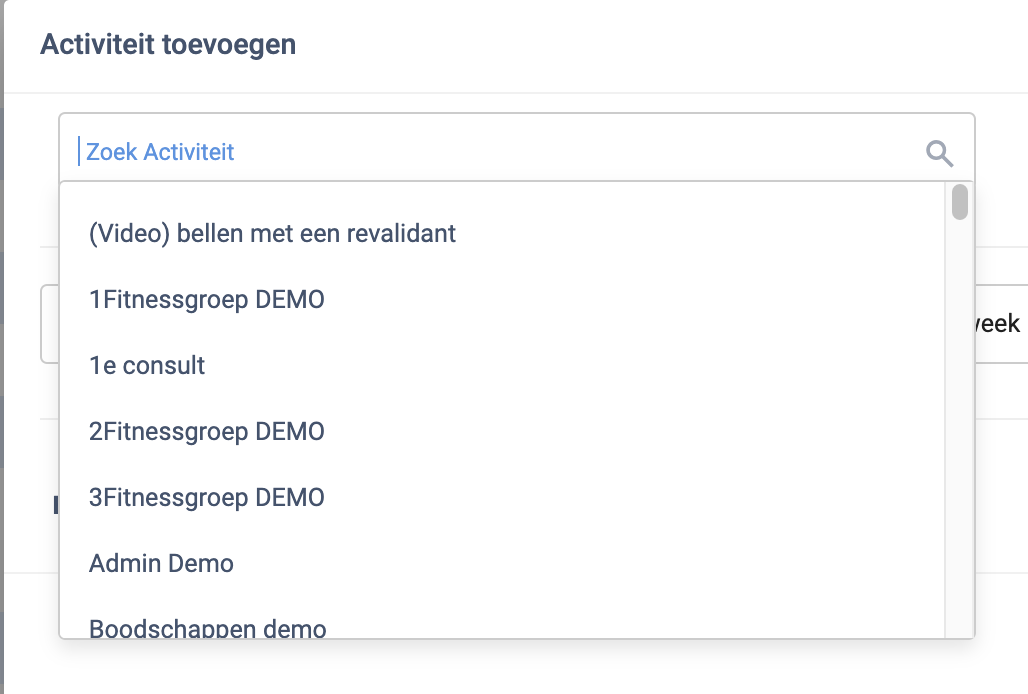Pick the Boodschappen demo entry
Image resolution: width=1028 pixels, height=694 pixels.
(207, 628)
